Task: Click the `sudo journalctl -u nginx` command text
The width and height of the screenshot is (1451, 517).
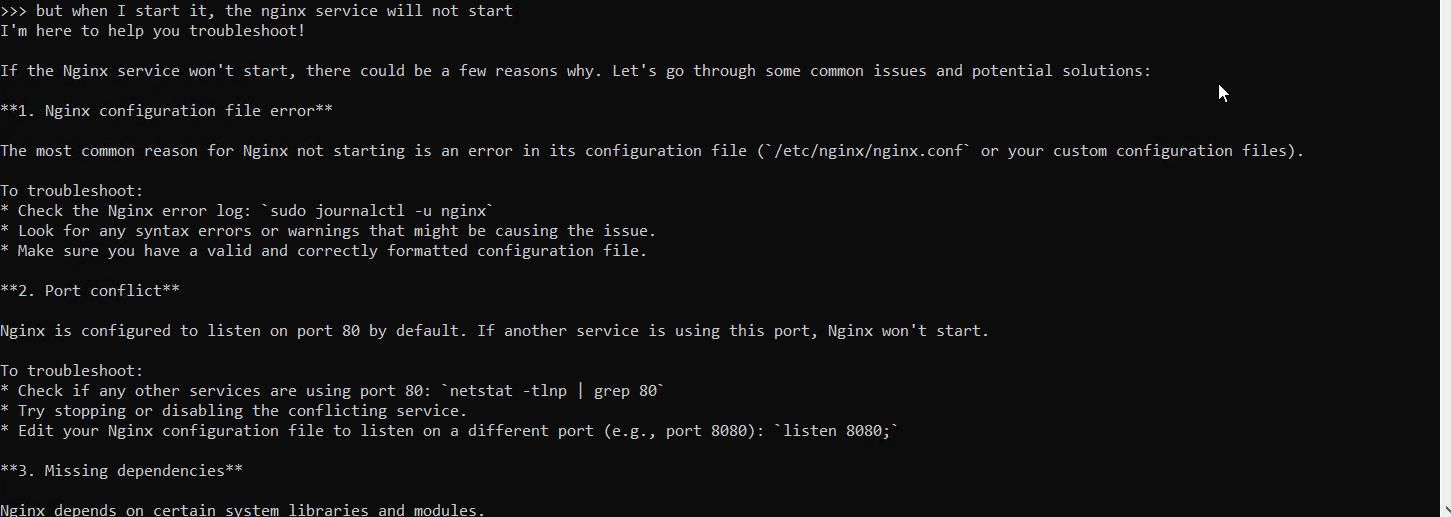Action: tap(377, 211)
